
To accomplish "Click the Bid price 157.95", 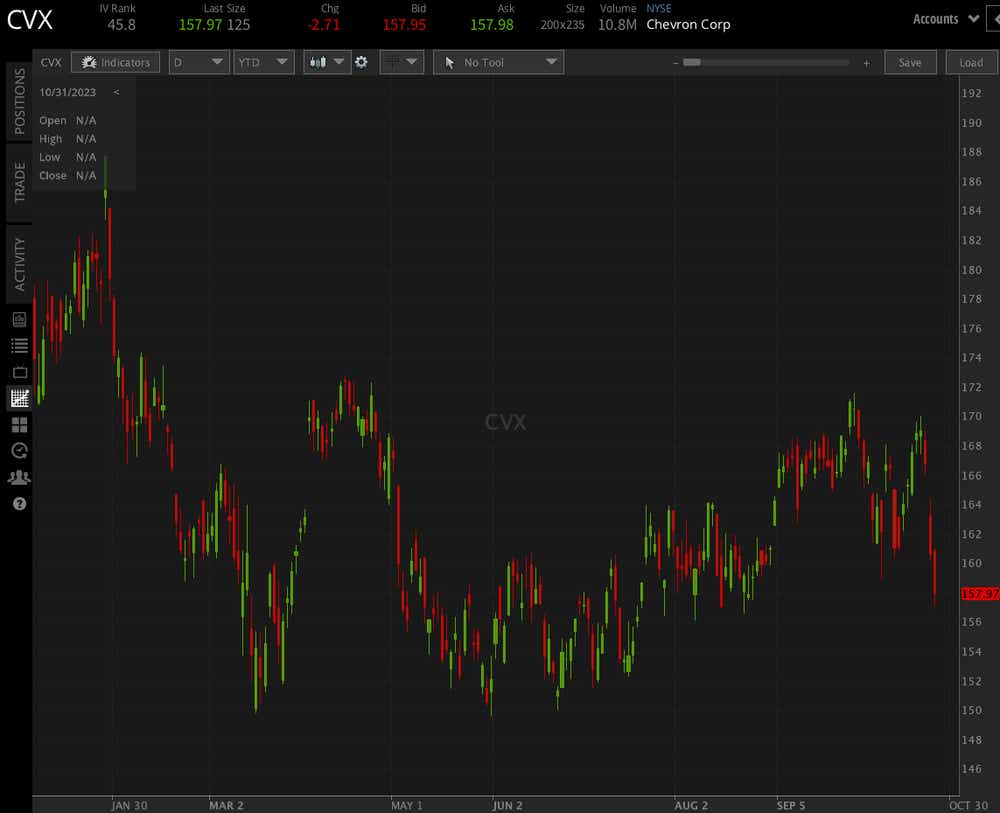I will tap(404, 25).
